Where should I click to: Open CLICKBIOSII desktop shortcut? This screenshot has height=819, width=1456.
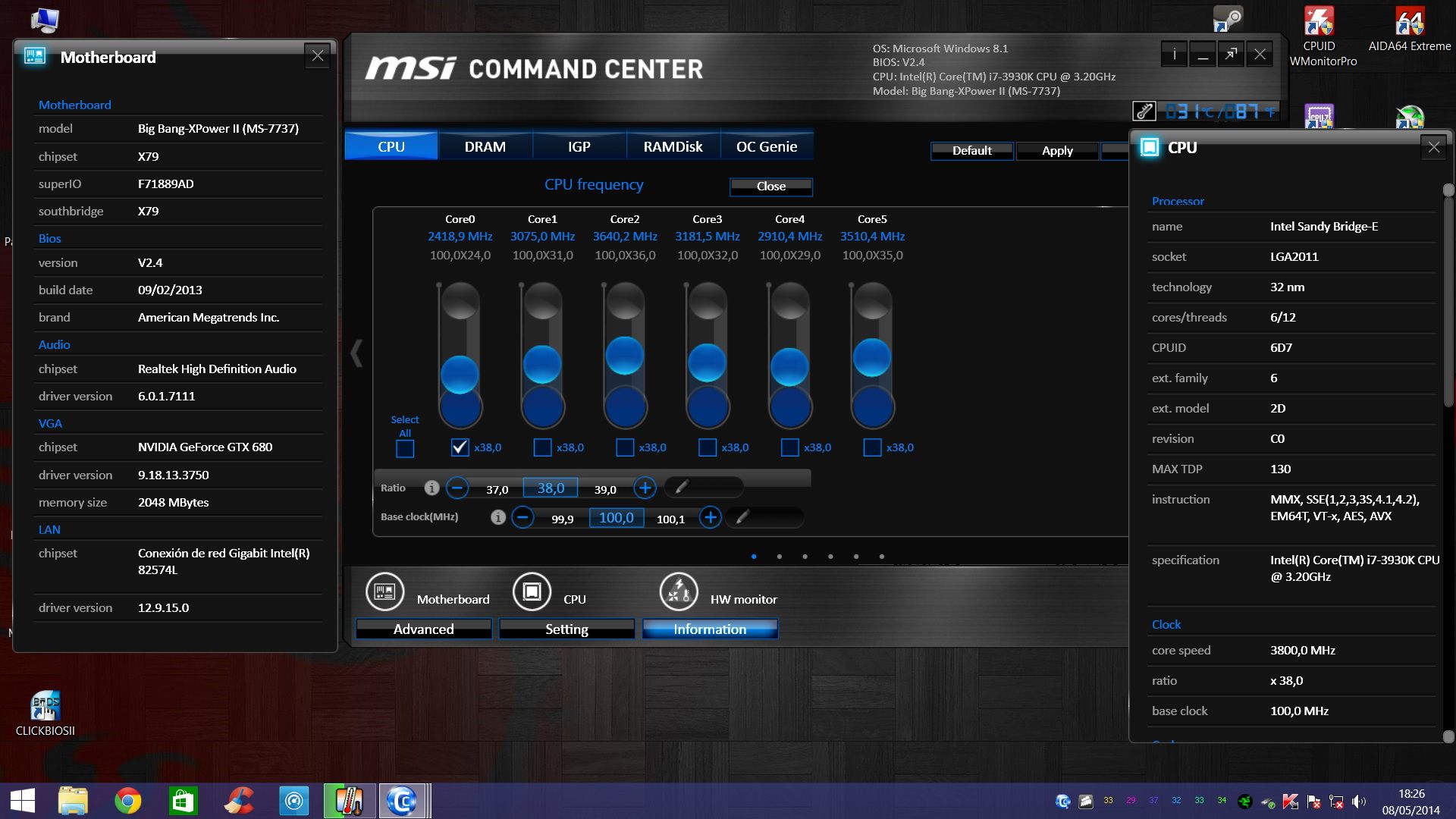point(45,713)
